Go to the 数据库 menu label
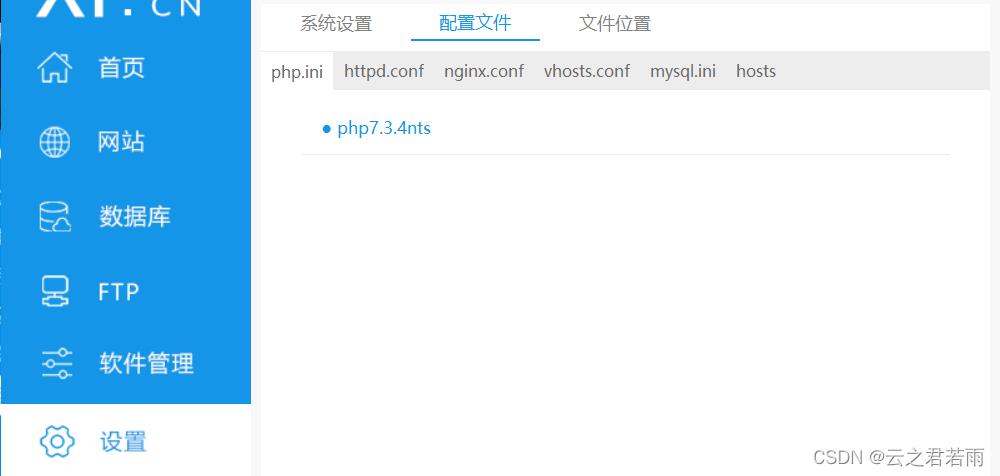Screen dimensions: 1000x476 coord(135,217)
